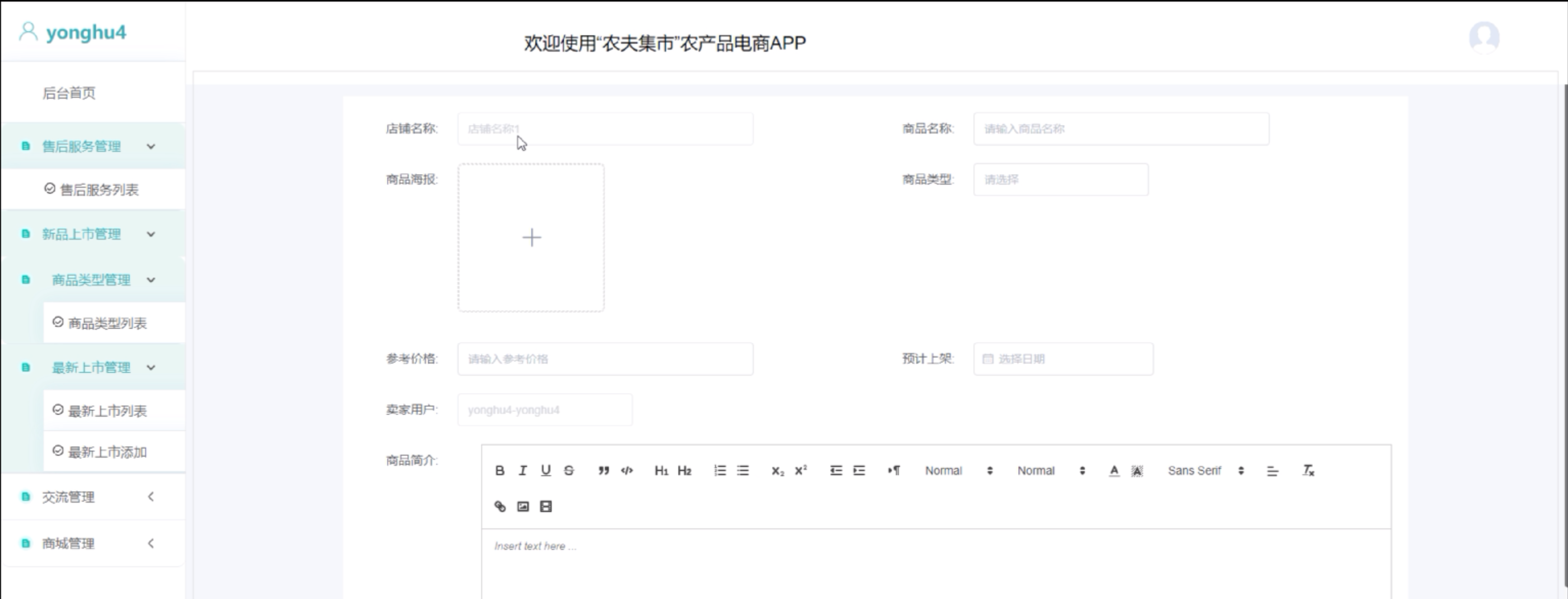
Task: Click the insert link icon
Action: tap(500, 506)
